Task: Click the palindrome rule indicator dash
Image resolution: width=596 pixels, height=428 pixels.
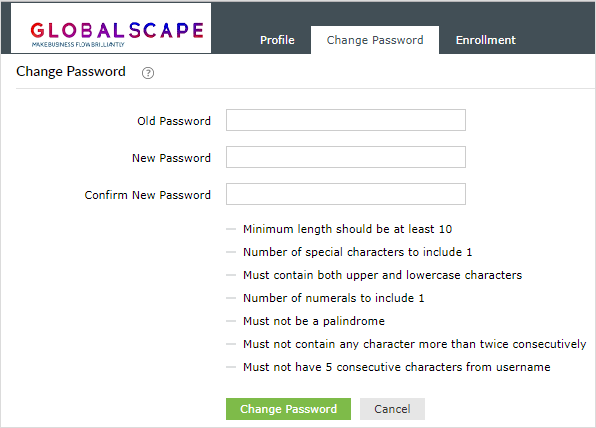Action: (231, 321)
